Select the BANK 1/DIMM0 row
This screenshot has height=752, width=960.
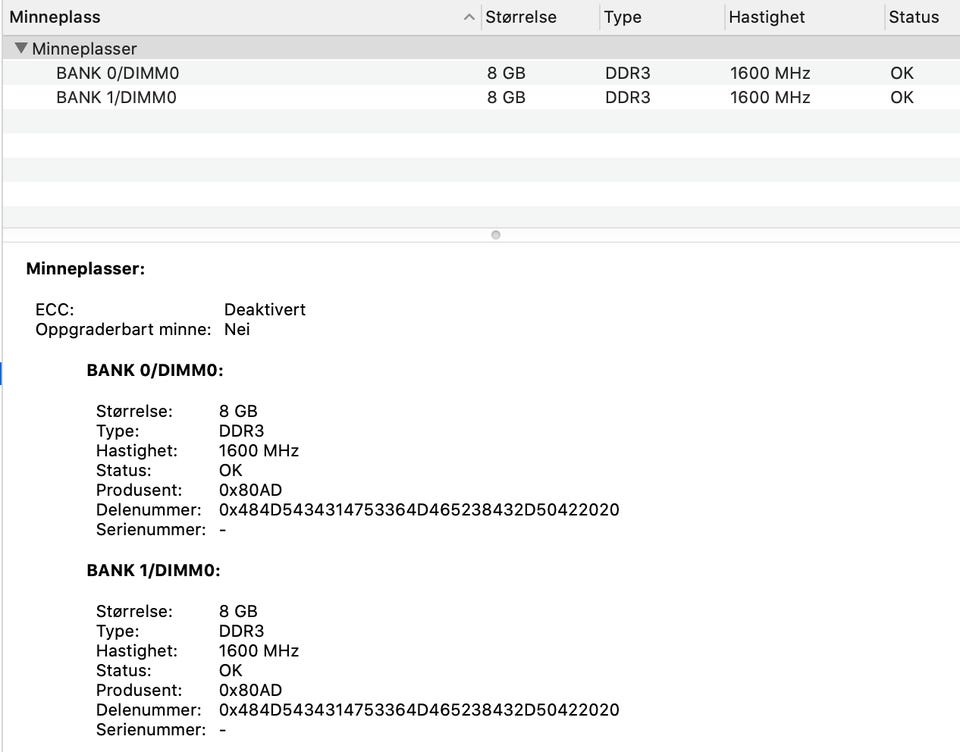481,97
